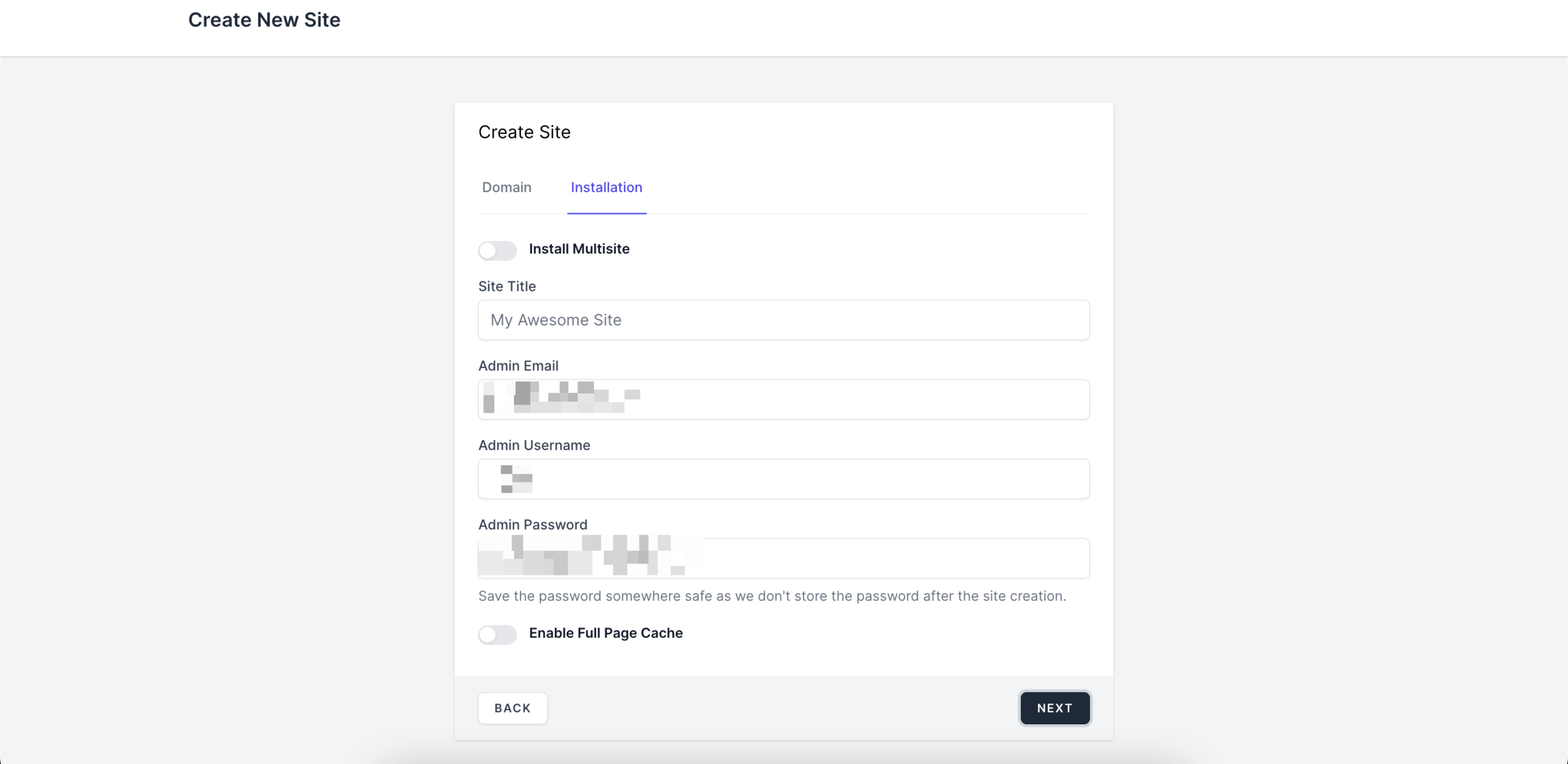1568x764 pixels.
Task: Click the Admin Email label
Action: tap(518, 366)
